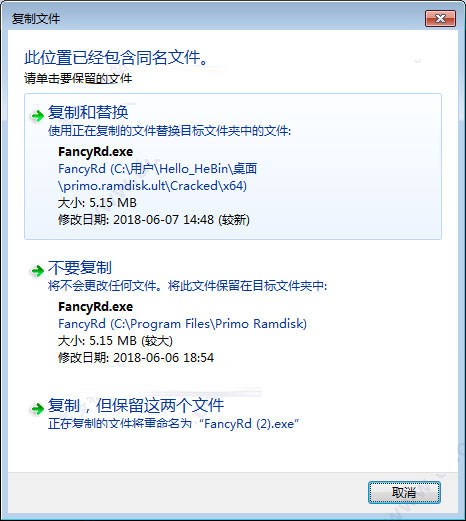Click the green arrow beside 复制，但保留这两个文件
The width and height of the screenshot is (466, 521).
tap(38, 408)
